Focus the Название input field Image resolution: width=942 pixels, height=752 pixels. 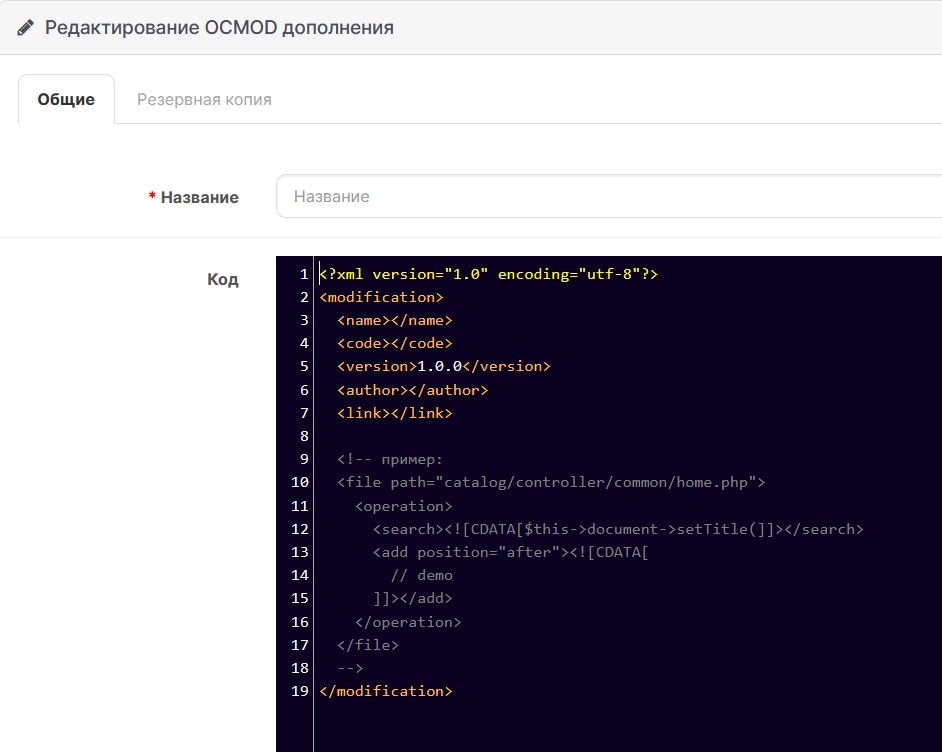[x=608, y=196]
